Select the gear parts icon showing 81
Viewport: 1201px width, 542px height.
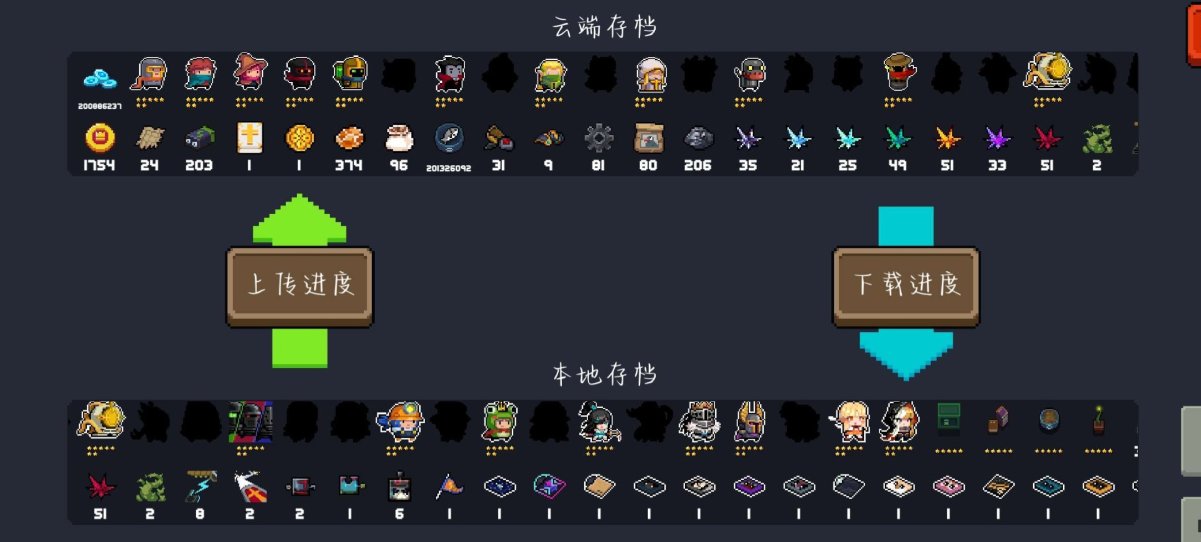pos(598,138)
